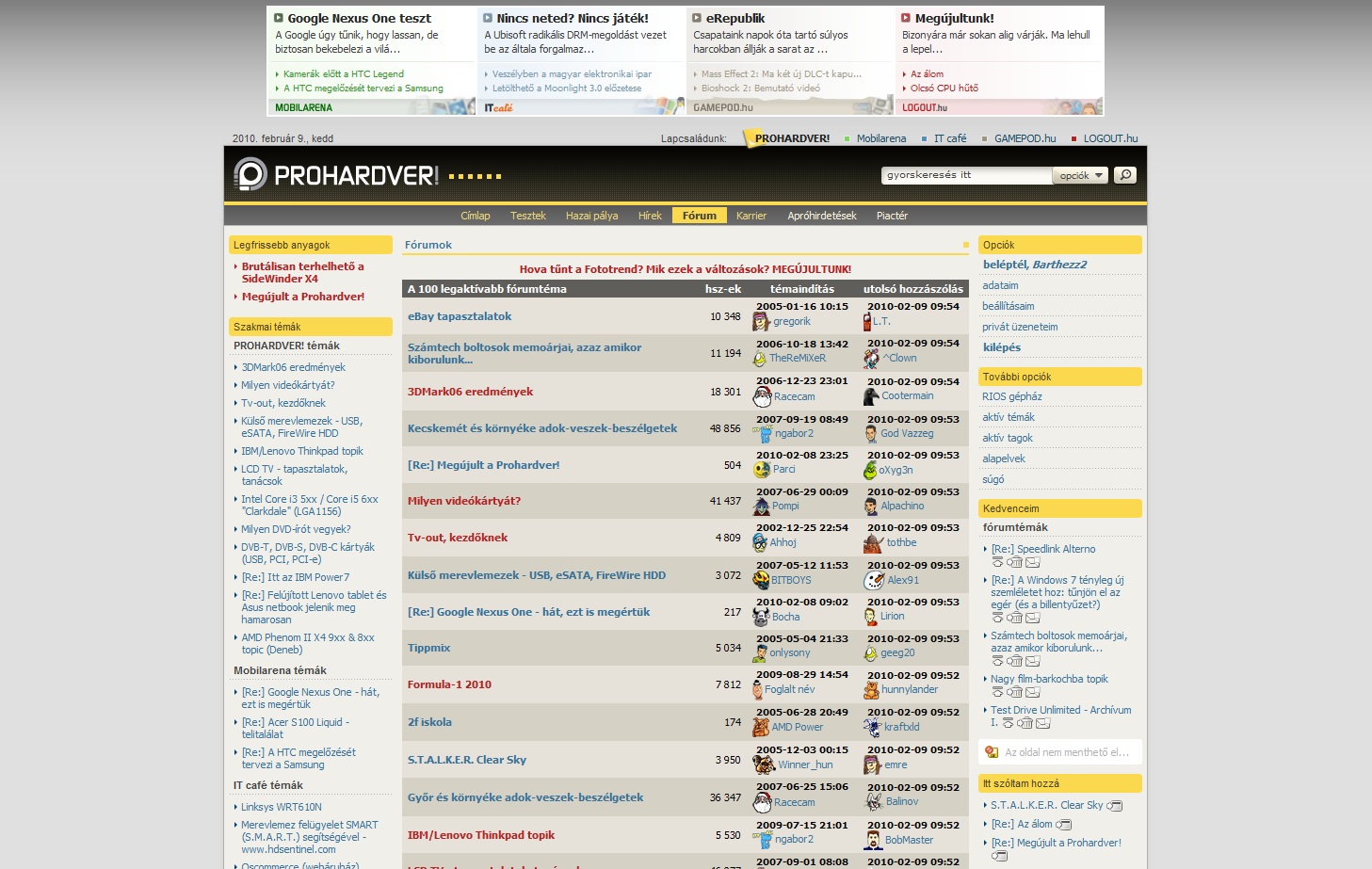
Task: Open 'privát üzeneteim' in Opciók
Action: [x=1020, y=327]
